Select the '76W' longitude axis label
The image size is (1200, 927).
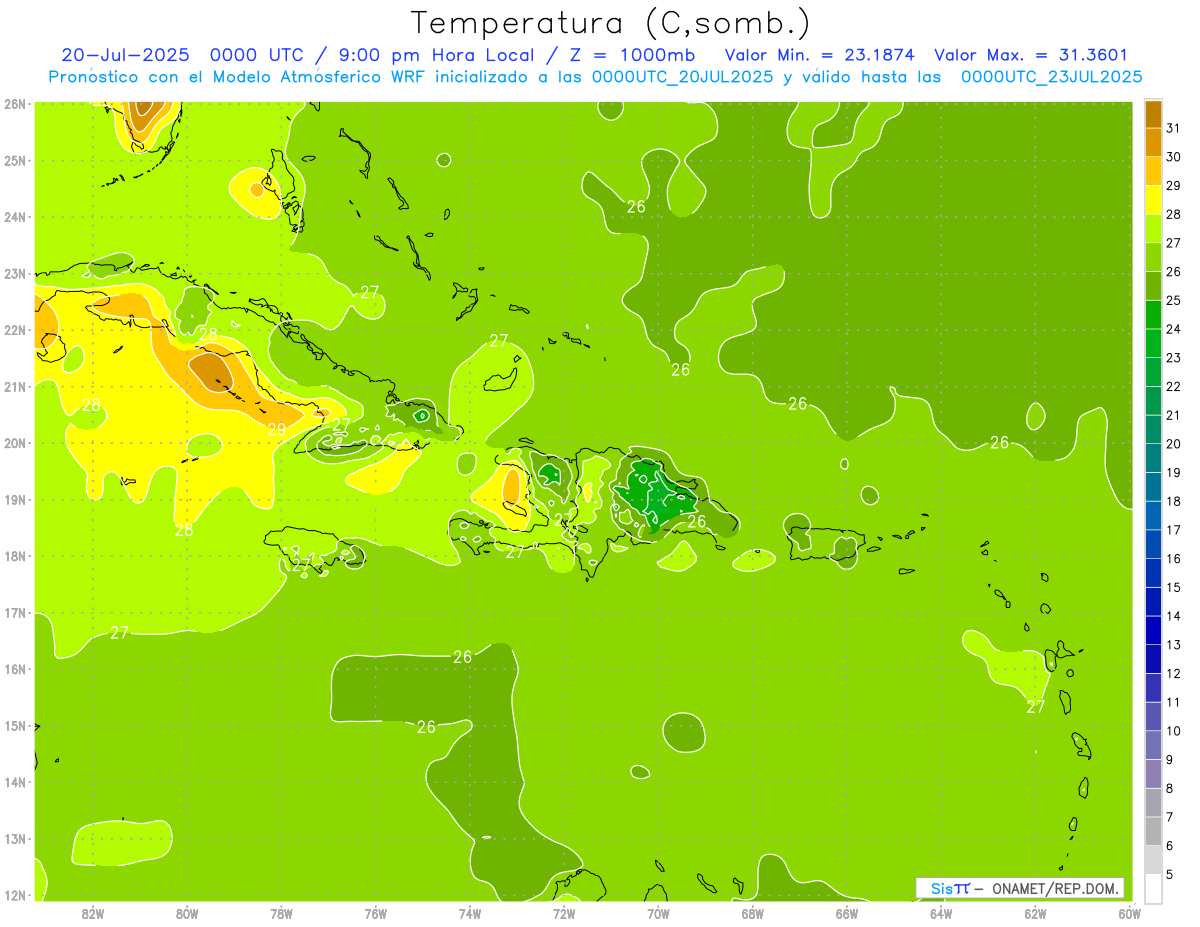pos(376,913)
